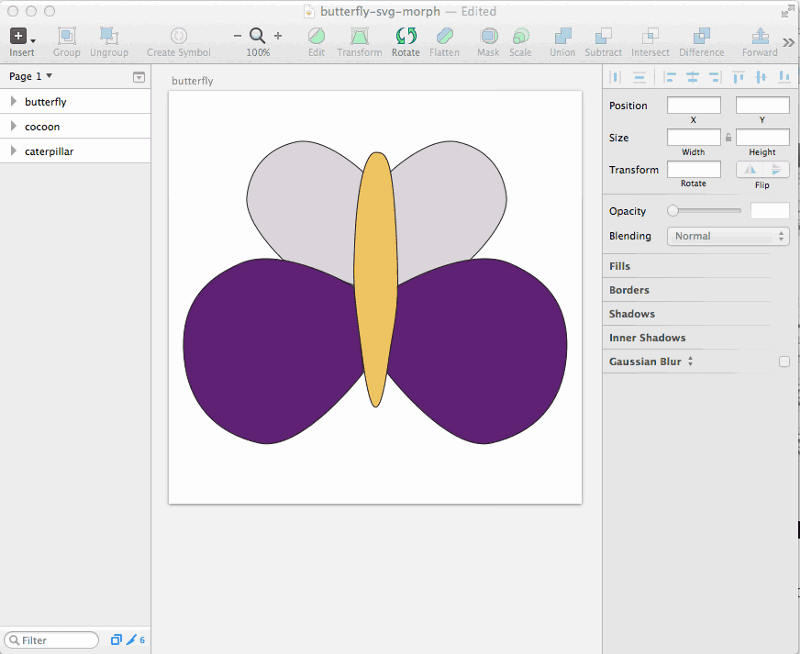
Task: Open the Fills section header
Action: pyautogui.click(x=620, y=266)
